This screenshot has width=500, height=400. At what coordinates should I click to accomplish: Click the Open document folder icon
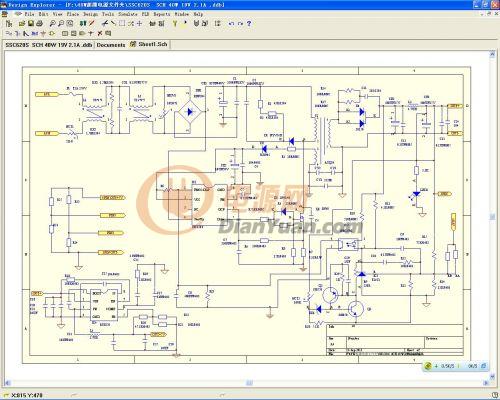(22, 23)
